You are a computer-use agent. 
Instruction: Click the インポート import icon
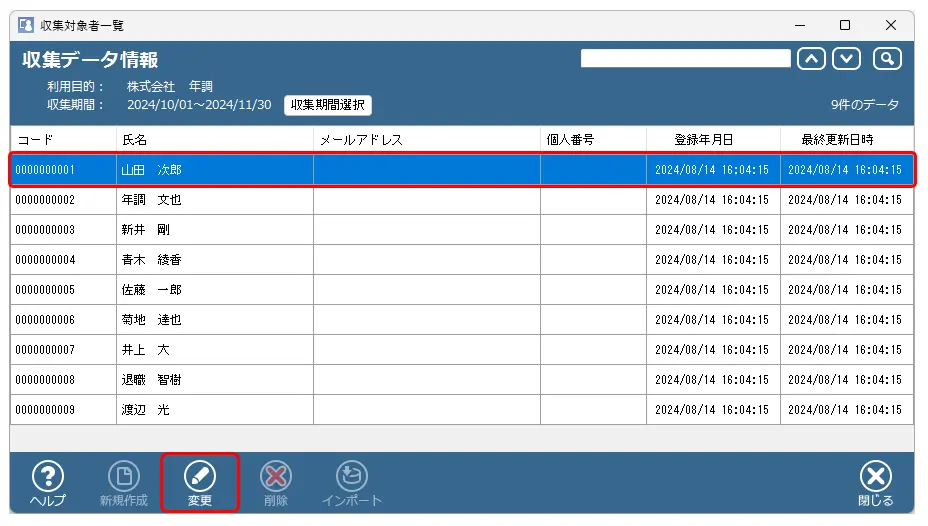352,477
